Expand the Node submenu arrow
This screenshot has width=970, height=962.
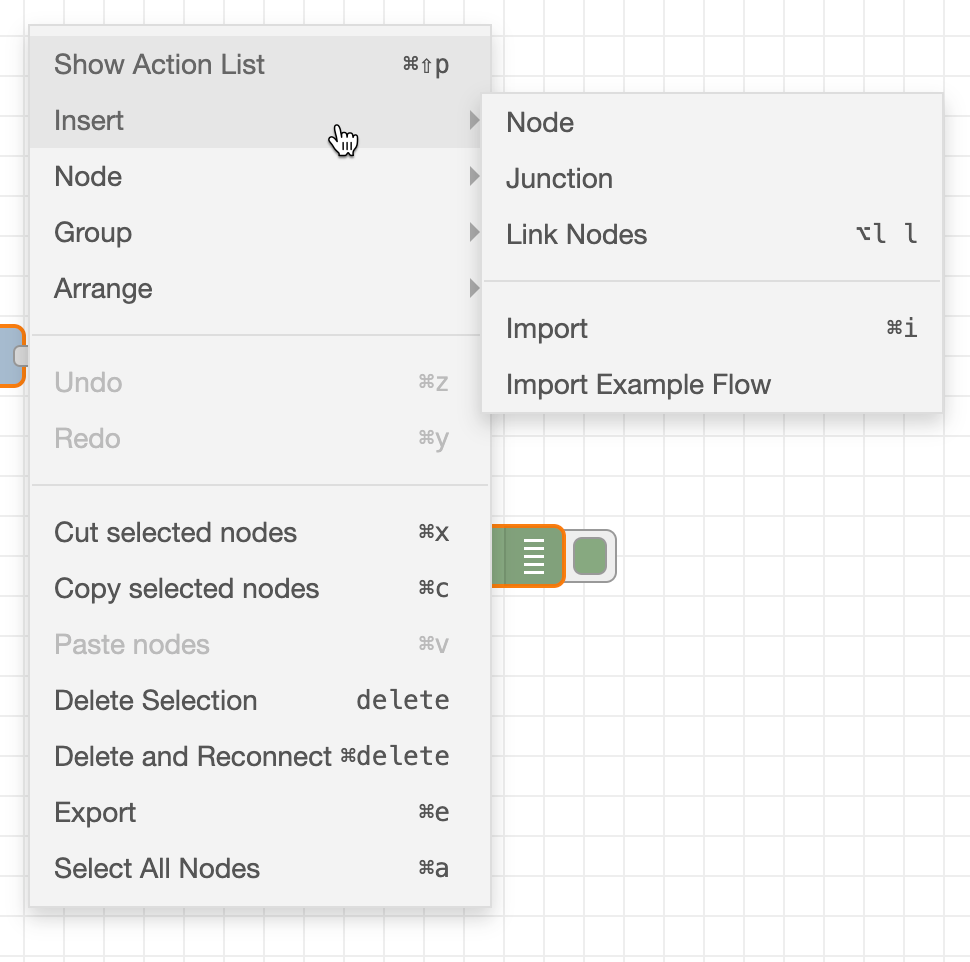(474, 176)
